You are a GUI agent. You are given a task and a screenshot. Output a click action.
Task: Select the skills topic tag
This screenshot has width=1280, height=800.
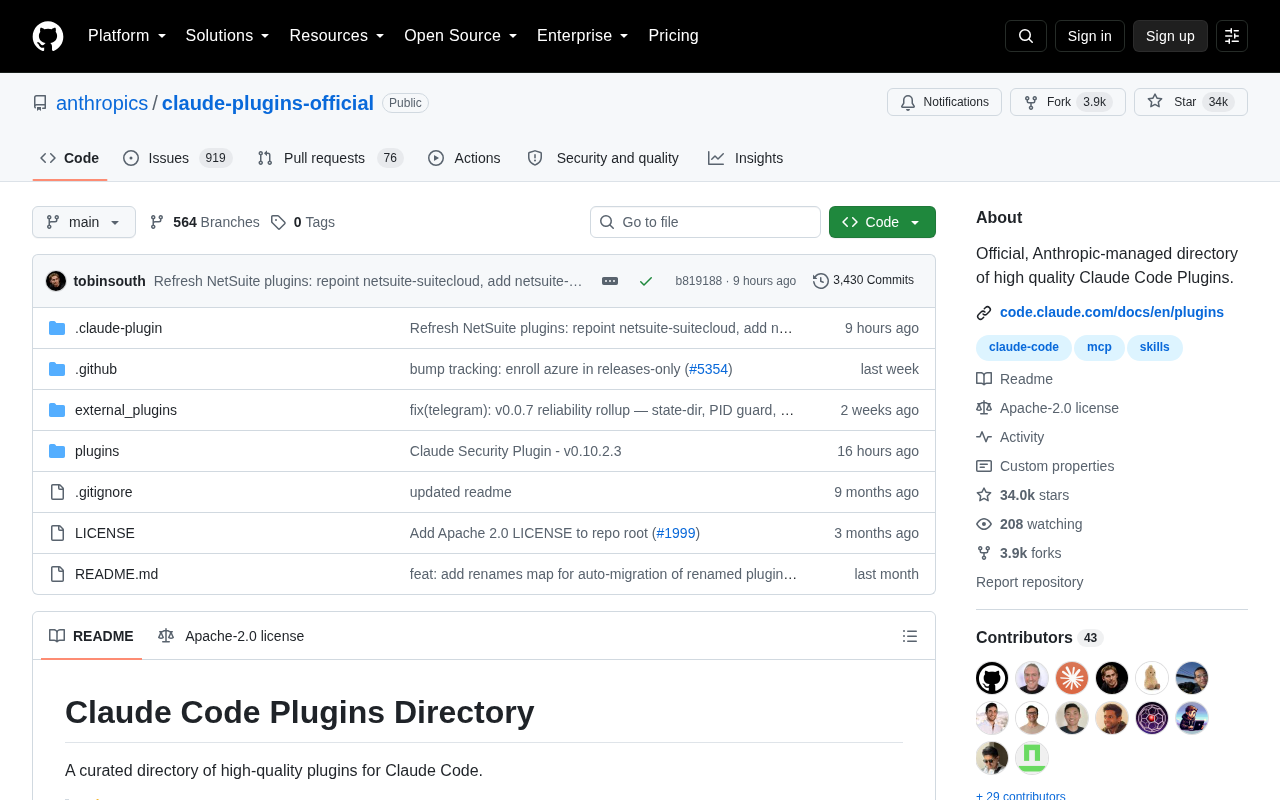click(x=1155, y=347)
